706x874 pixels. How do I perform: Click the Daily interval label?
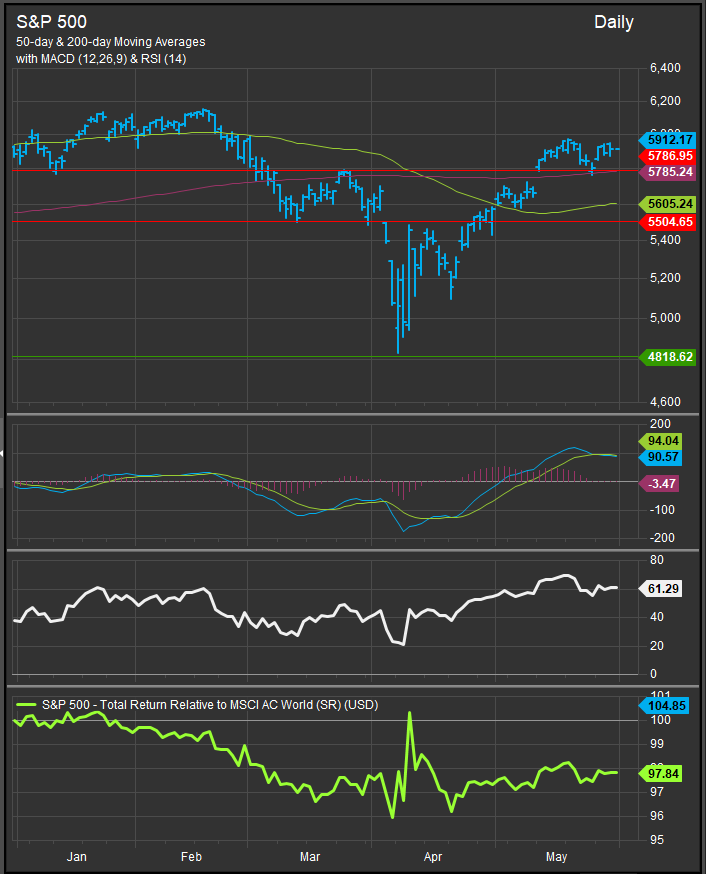tap(614, 22)
